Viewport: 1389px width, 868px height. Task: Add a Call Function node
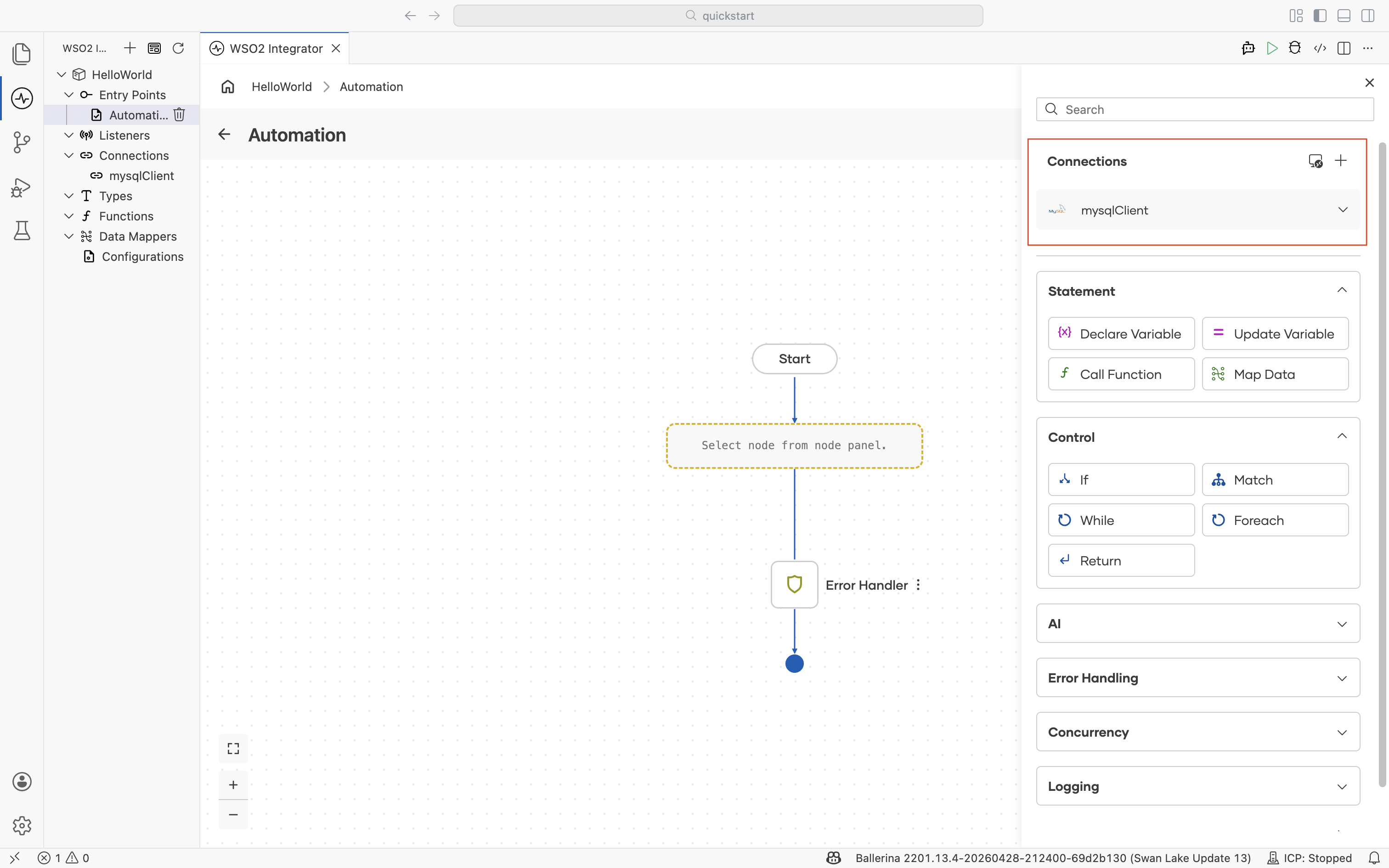click(x=1121, y=374)
